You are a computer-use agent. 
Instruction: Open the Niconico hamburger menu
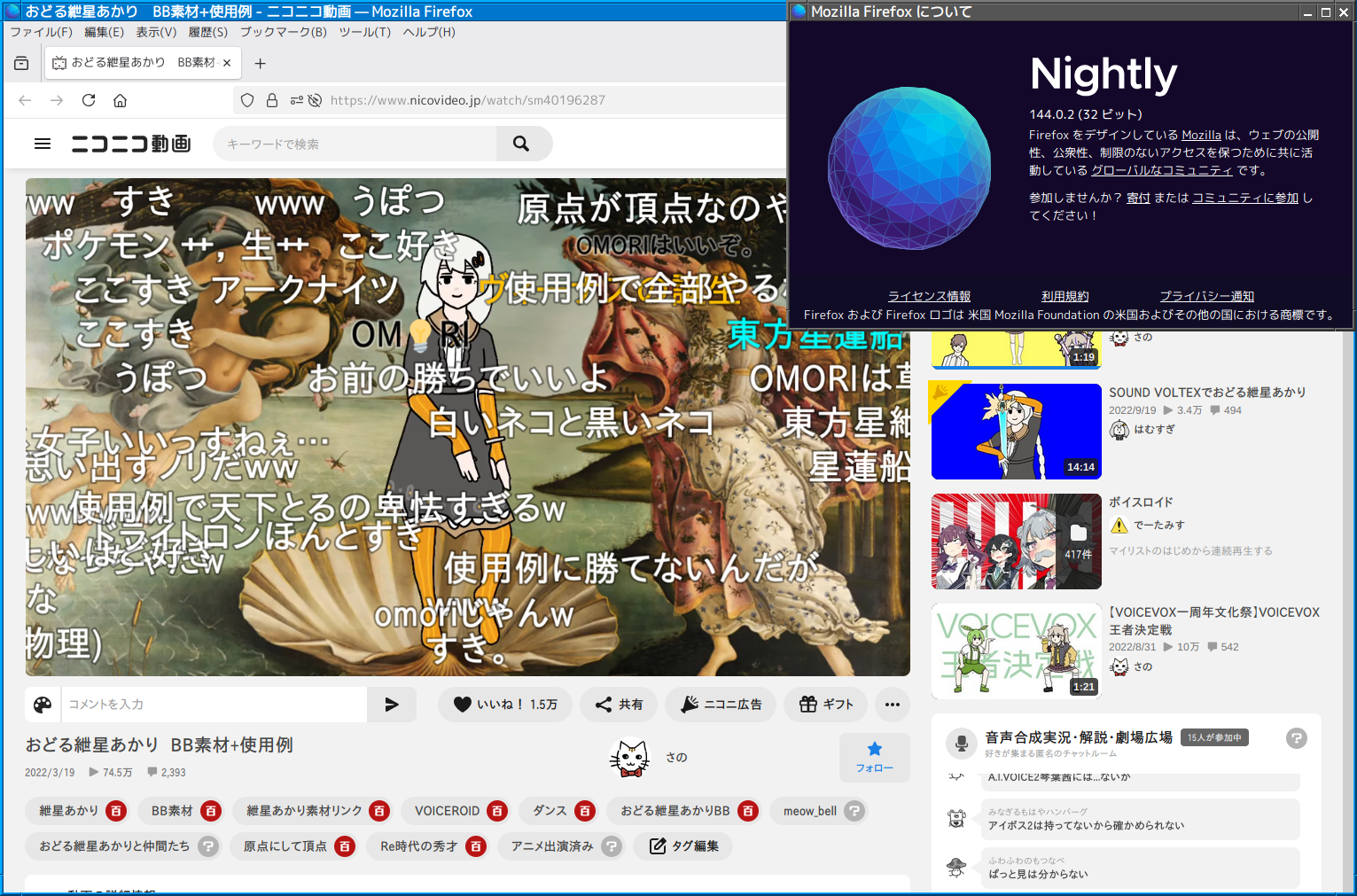coord(42,144)
